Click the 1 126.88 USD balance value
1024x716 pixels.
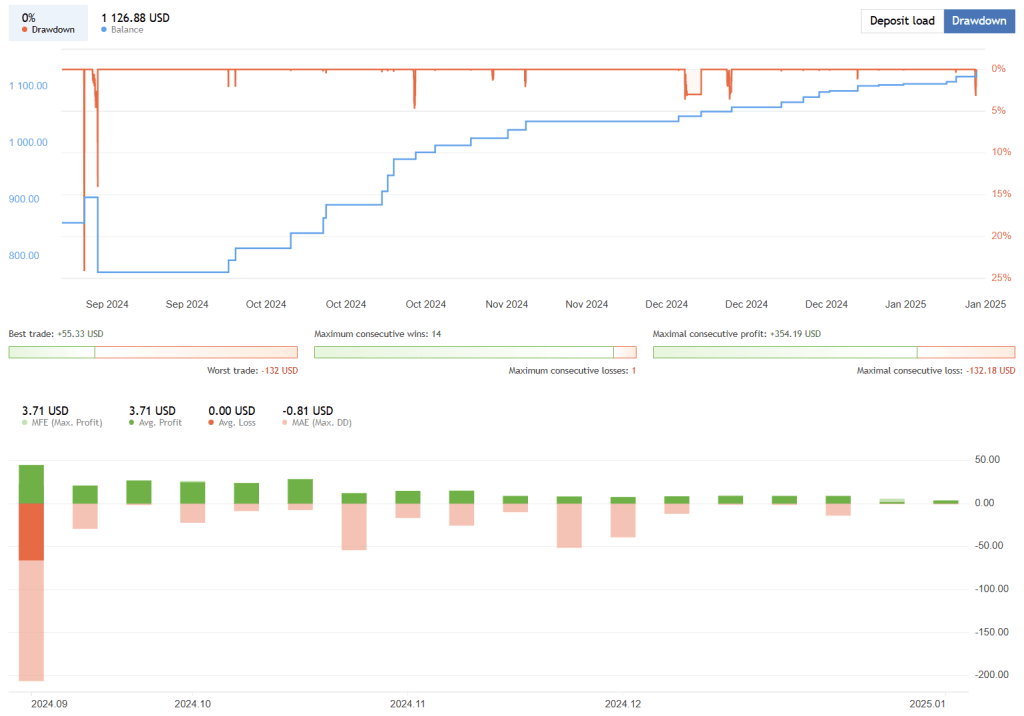[x=135, y=17]
